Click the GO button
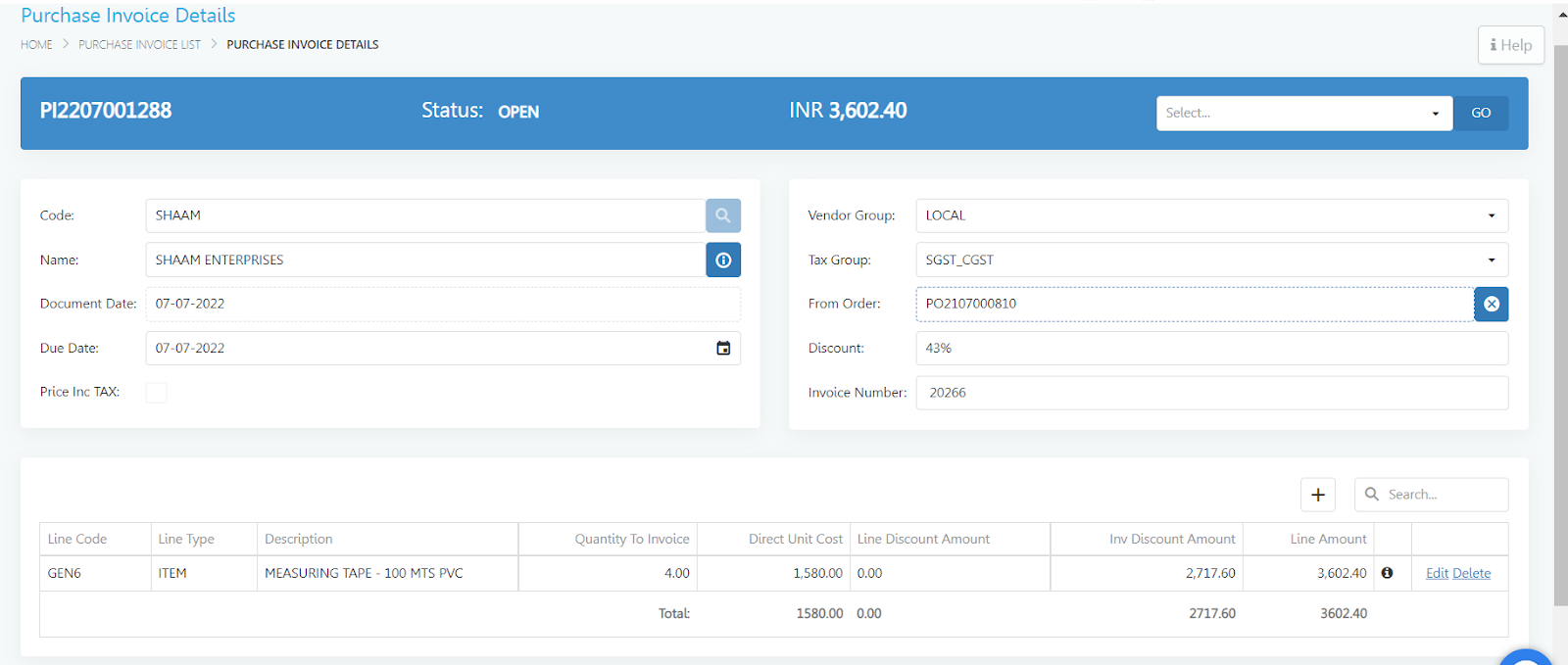The image size is (1568, 665). pos(1481,113)
